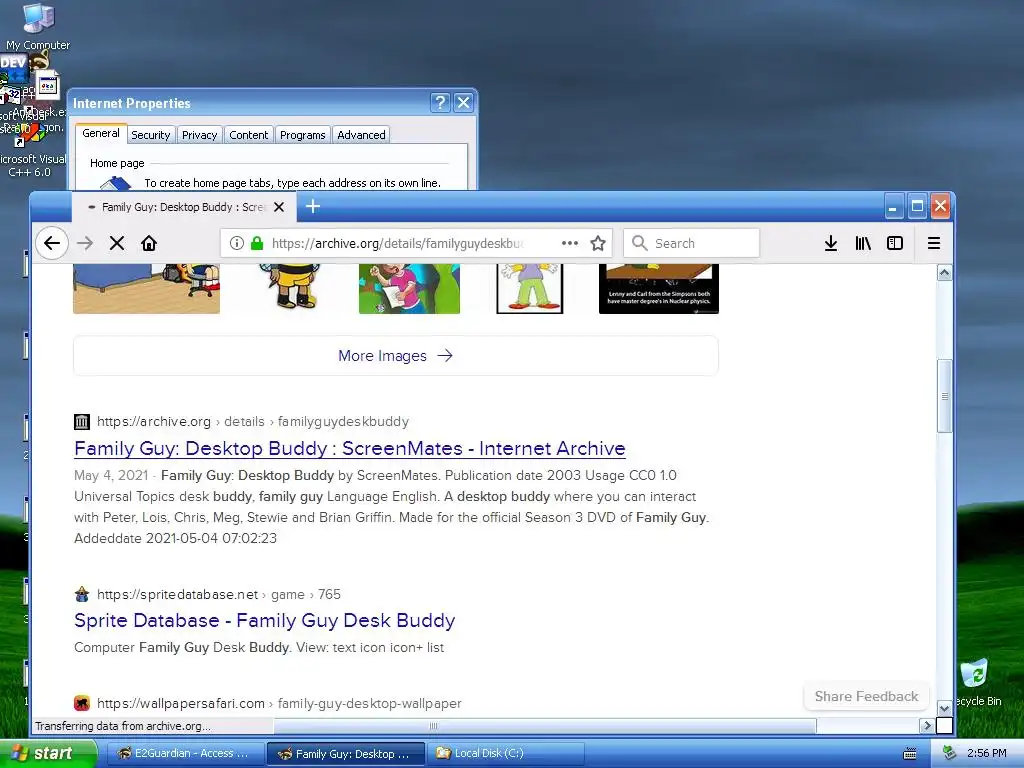Click the help question mark in Internet Properties

(x=440, y=103)
